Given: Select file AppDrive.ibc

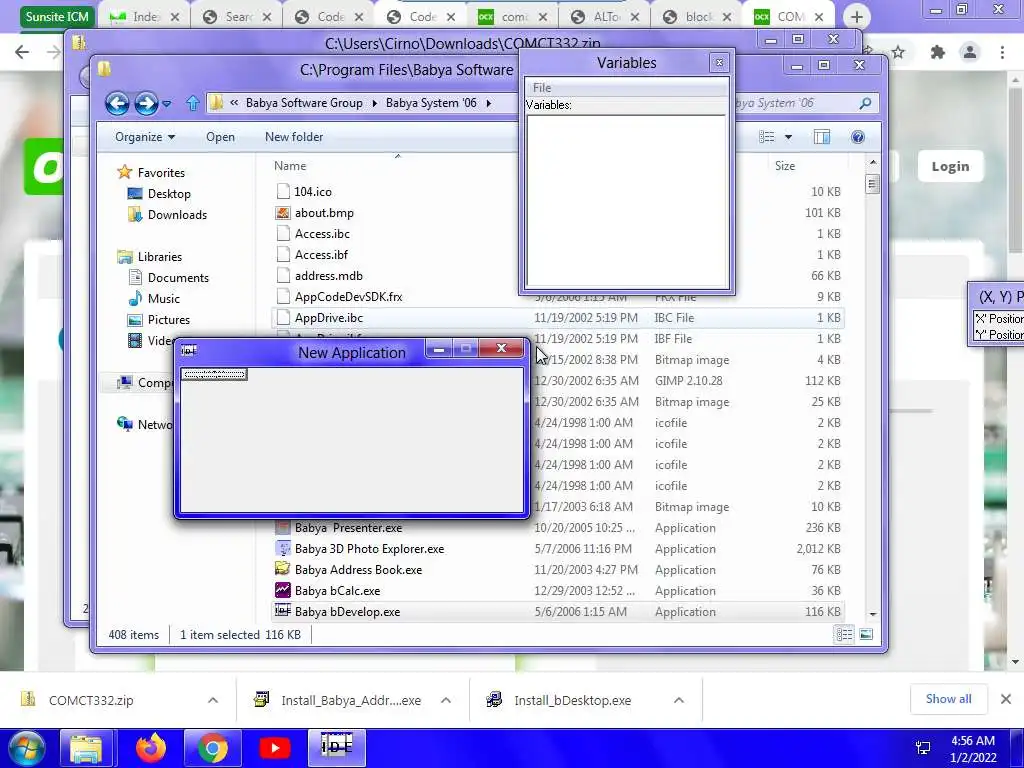Looking at the screenshot, I should [x=328, y=318].
